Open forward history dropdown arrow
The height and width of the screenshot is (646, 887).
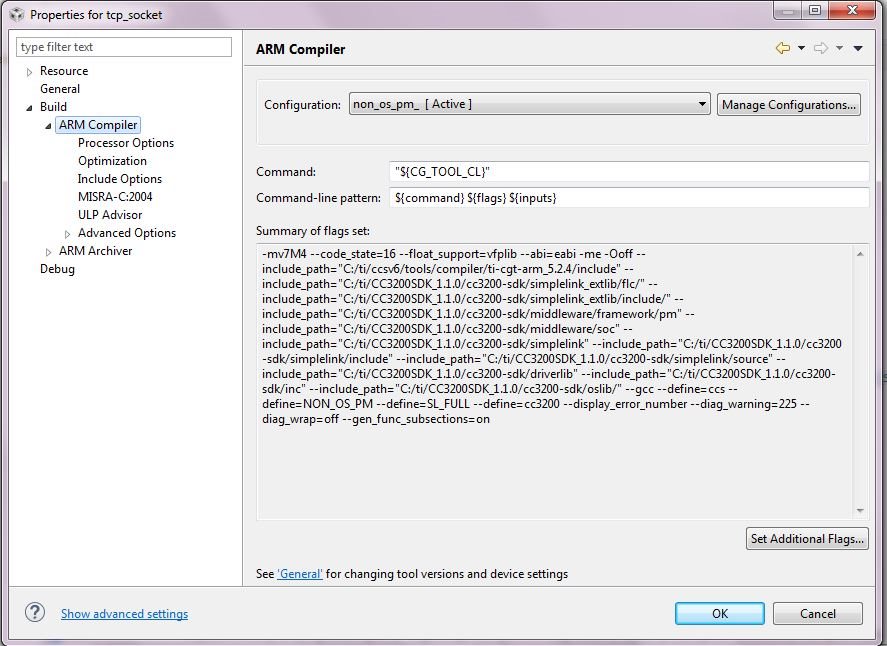(x=839, y=48)
